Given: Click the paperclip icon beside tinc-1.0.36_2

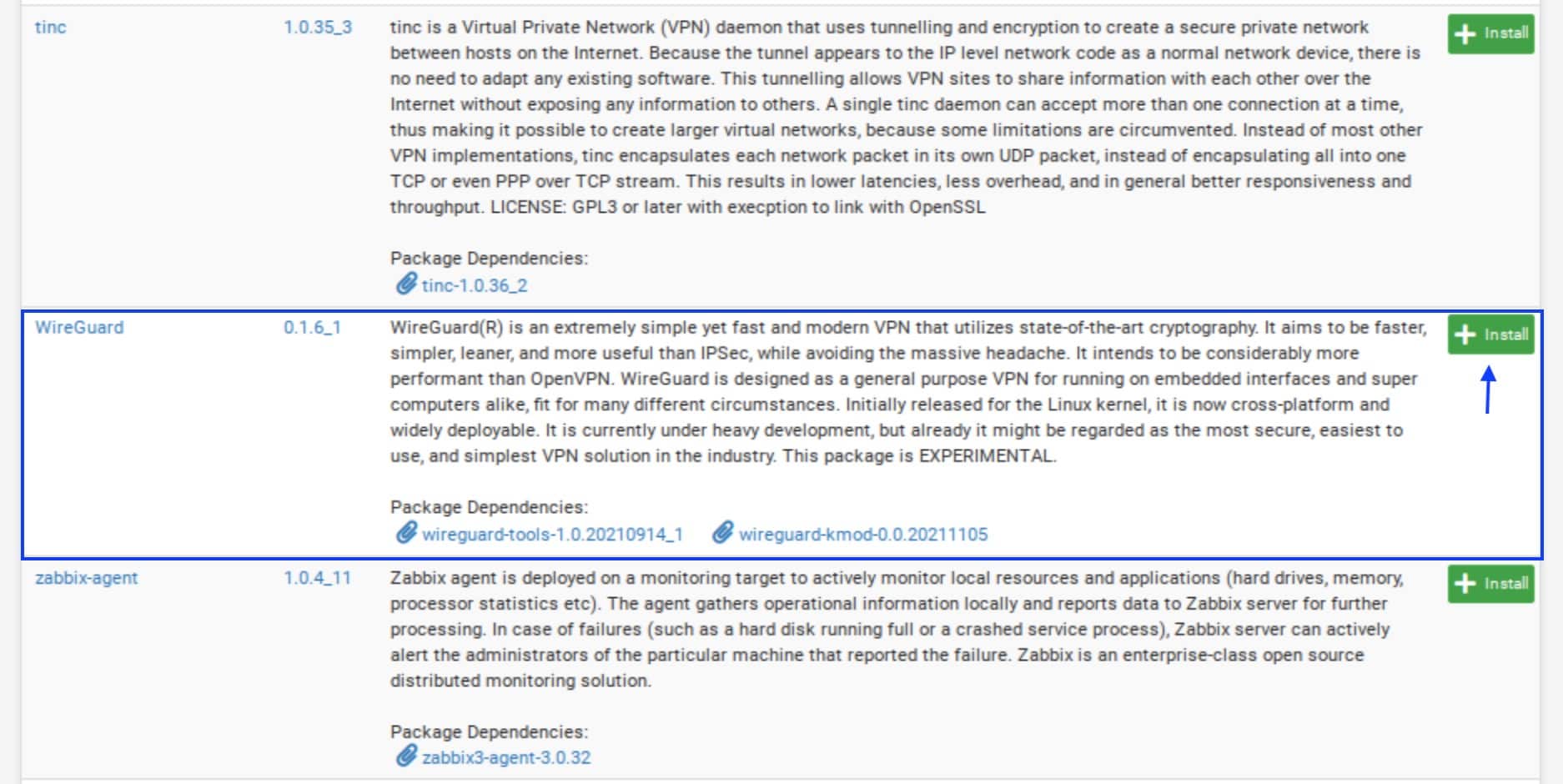Looking at the screenshot, I should (x=406, y=284).
